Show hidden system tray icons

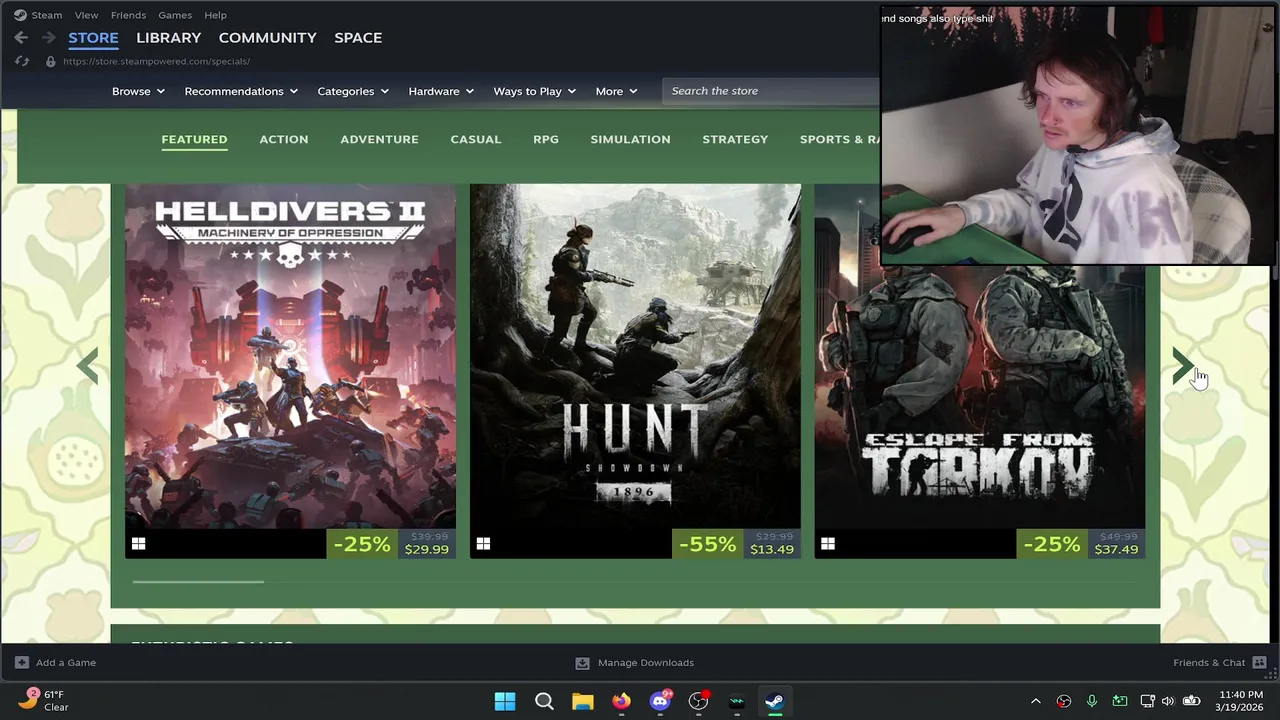click(1036, 701)
